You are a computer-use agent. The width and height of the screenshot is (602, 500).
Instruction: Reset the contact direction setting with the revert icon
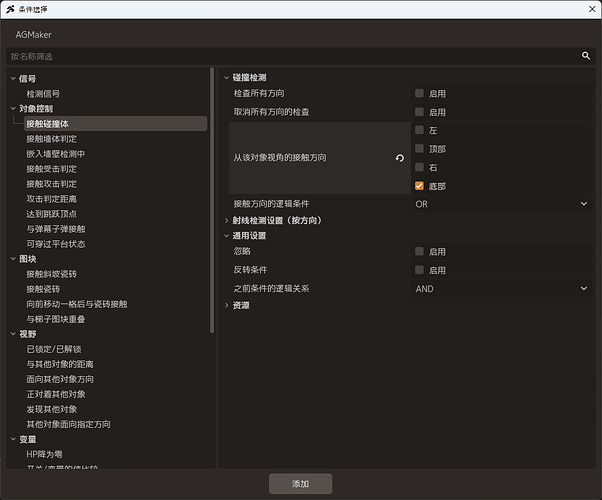click(400, 158)
